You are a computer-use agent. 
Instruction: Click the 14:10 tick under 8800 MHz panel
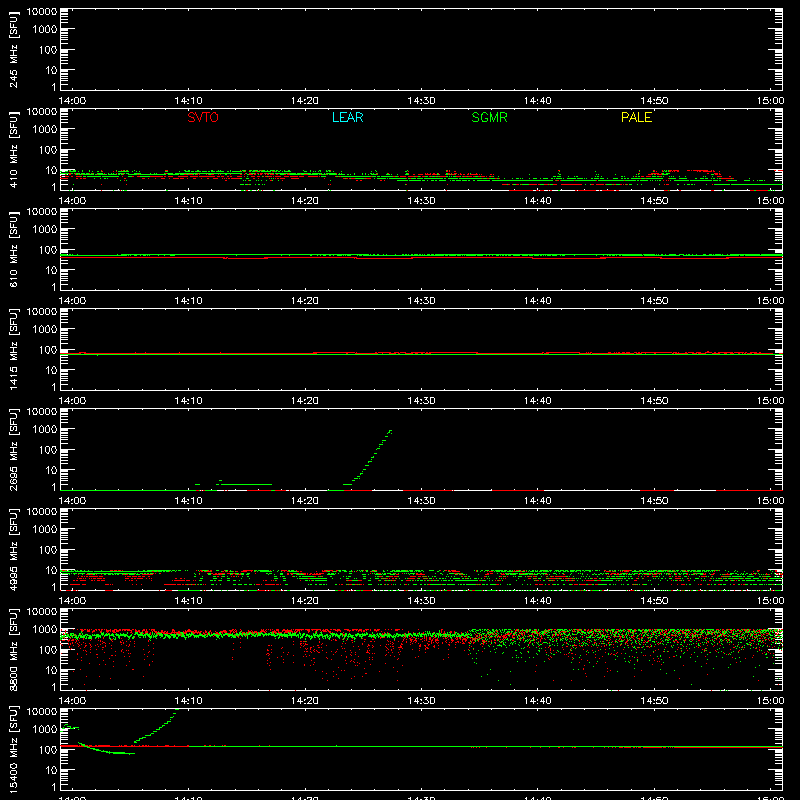(188, 701)
